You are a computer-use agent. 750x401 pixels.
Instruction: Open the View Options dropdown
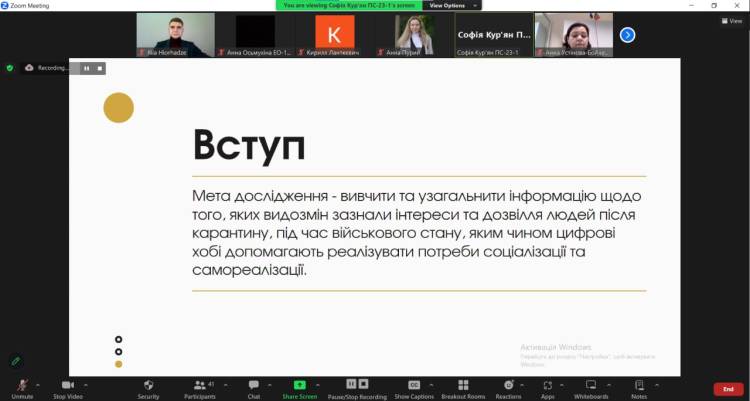448,5
